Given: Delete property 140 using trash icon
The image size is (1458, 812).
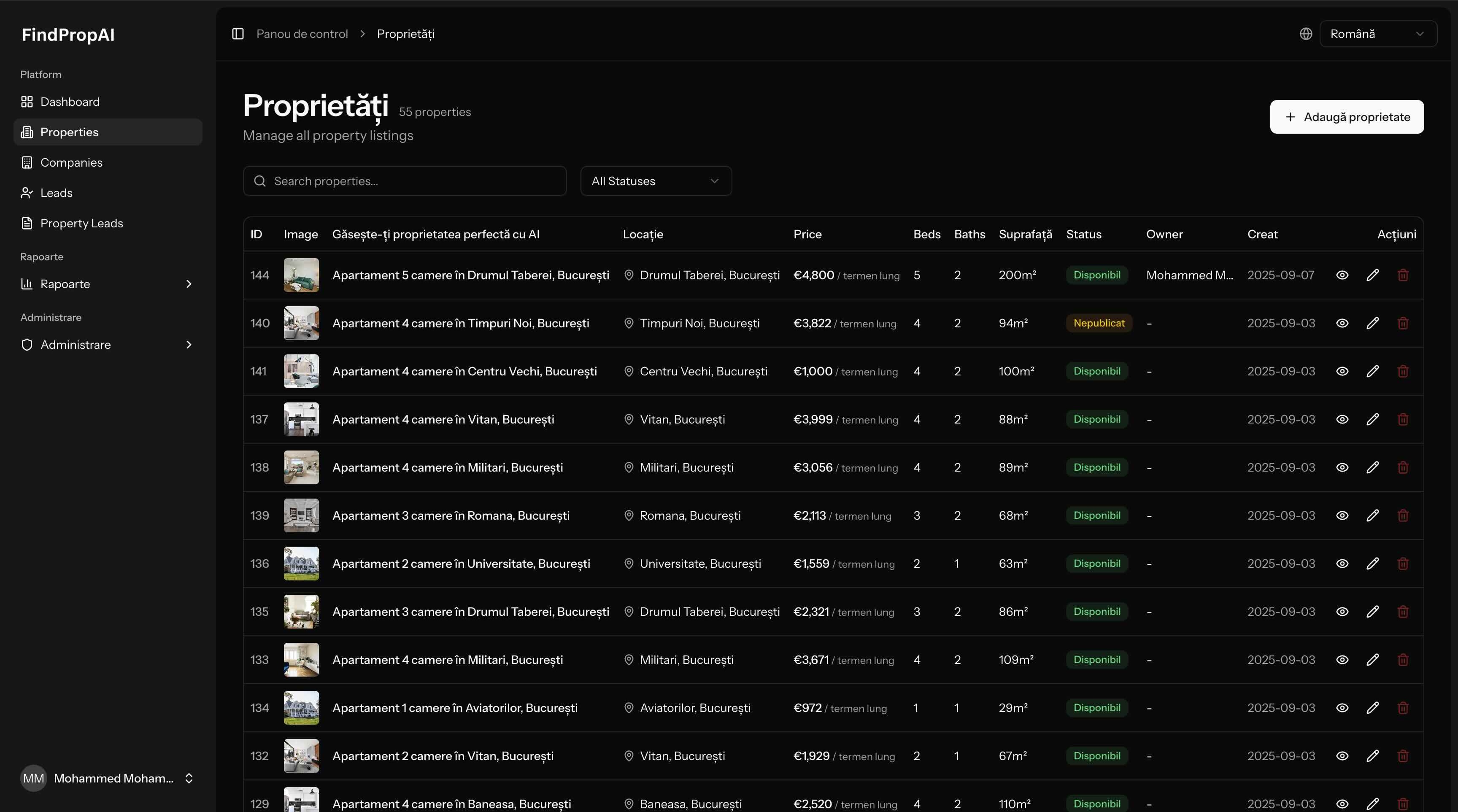Looking at the screenshot, I should (x=1403, y=323).
